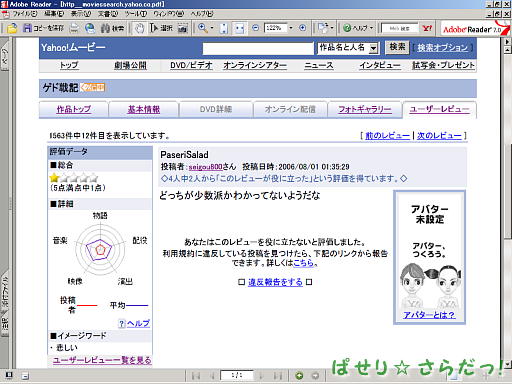Go to the previous page arrow
This screenshot has width=512, height=384.
pos(212,376)
